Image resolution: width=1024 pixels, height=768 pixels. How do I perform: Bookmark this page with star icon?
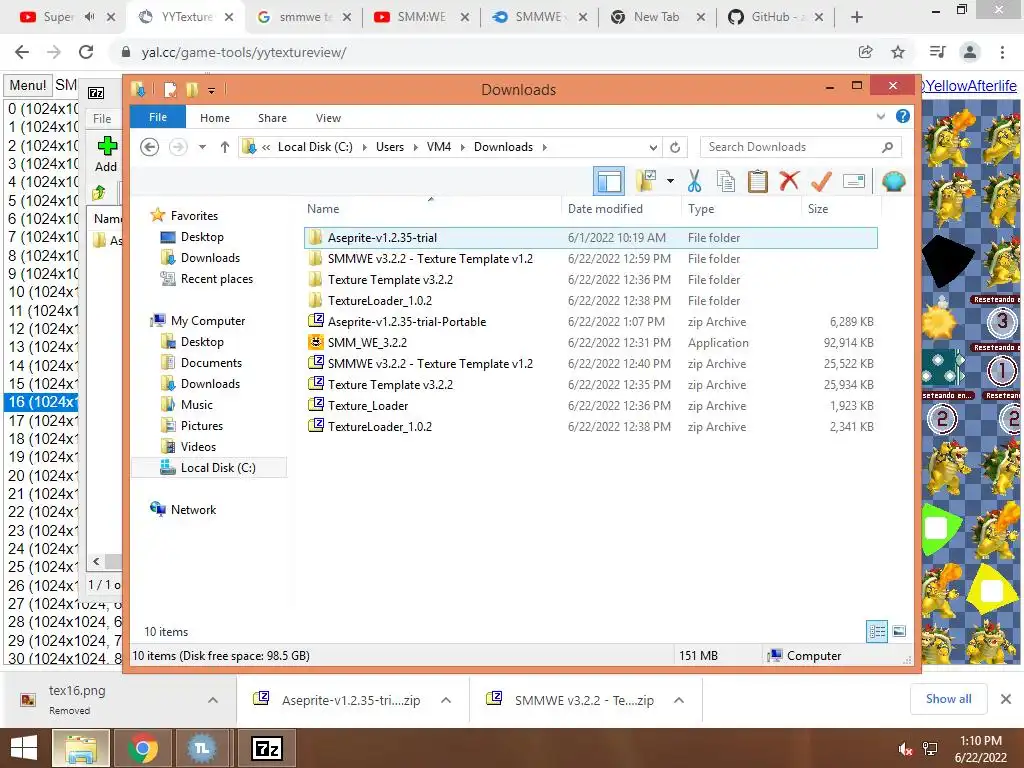pyautogui.click(x=898, y=52)
